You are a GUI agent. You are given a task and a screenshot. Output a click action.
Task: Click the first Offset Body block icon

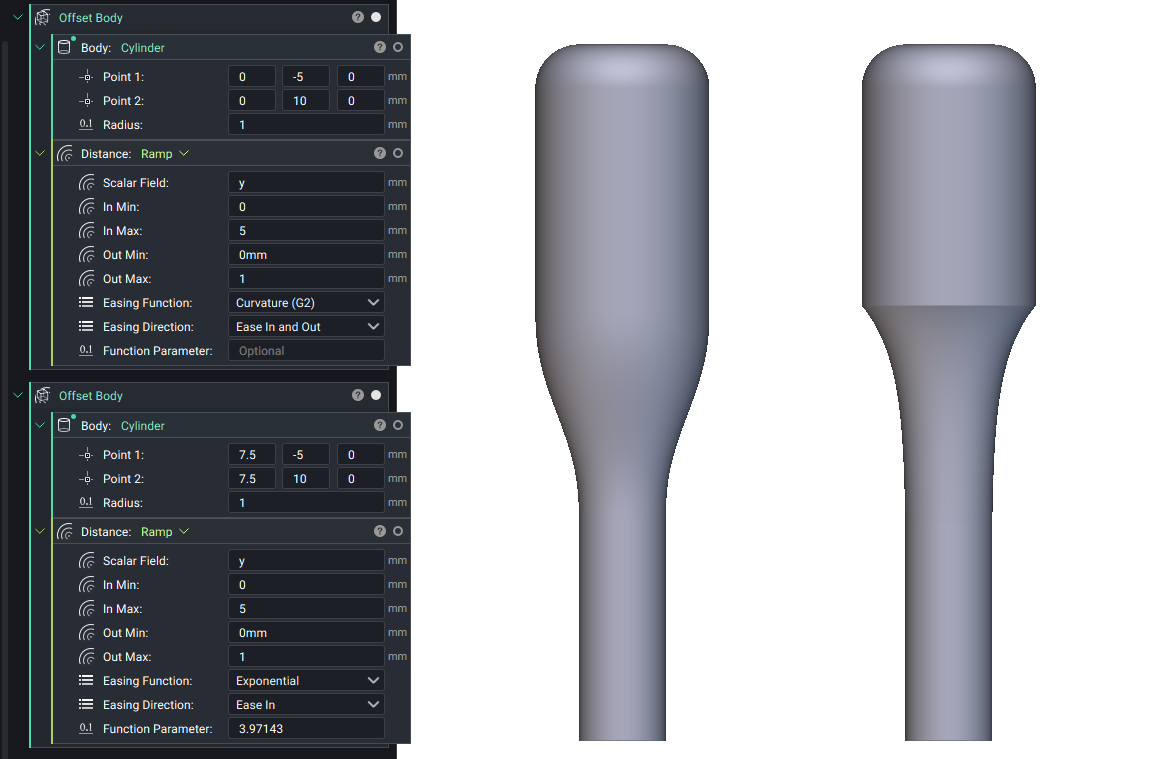[43, 17]
